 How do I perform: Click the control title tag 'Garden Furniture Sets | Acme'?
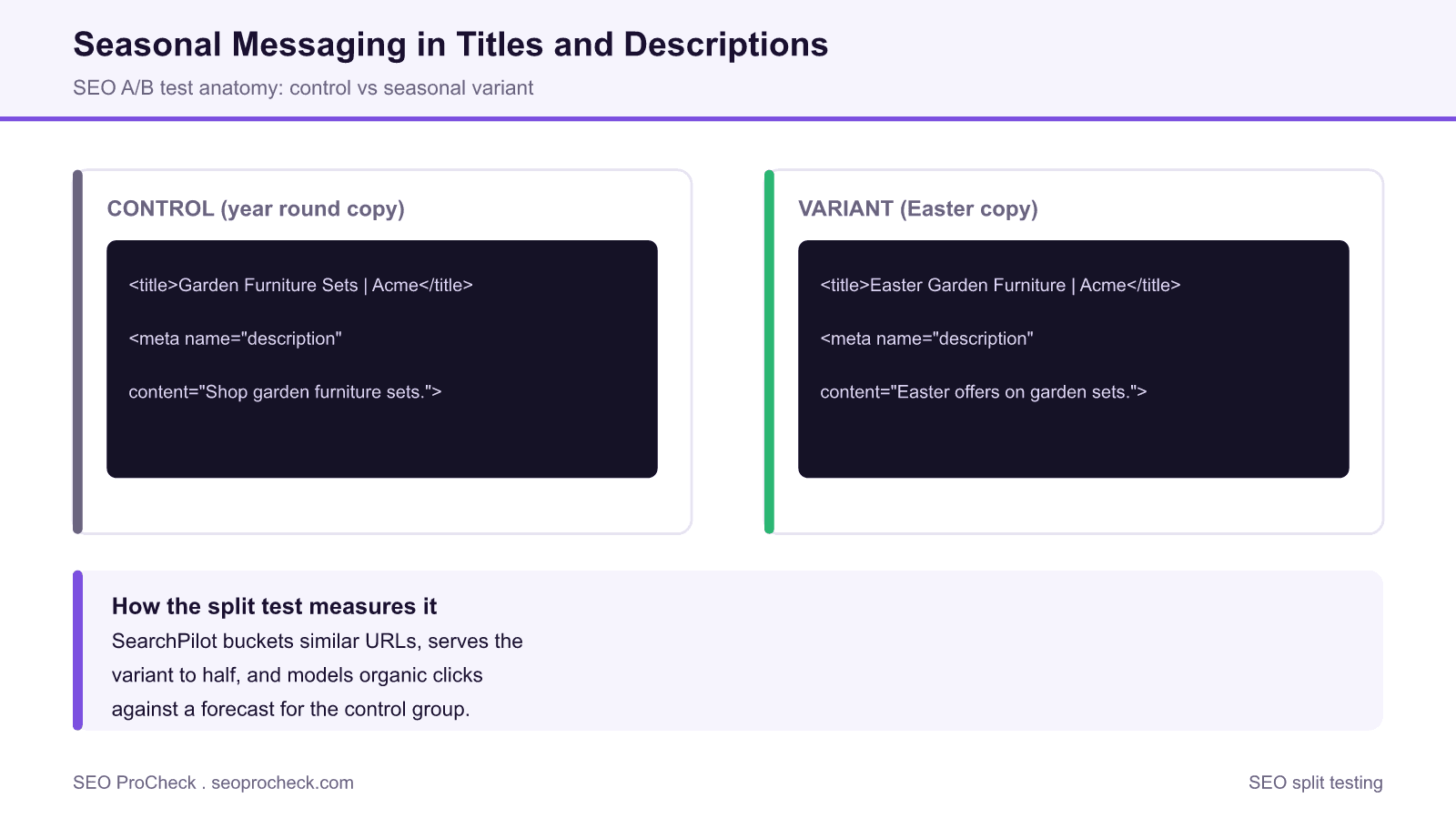[300, 285]
